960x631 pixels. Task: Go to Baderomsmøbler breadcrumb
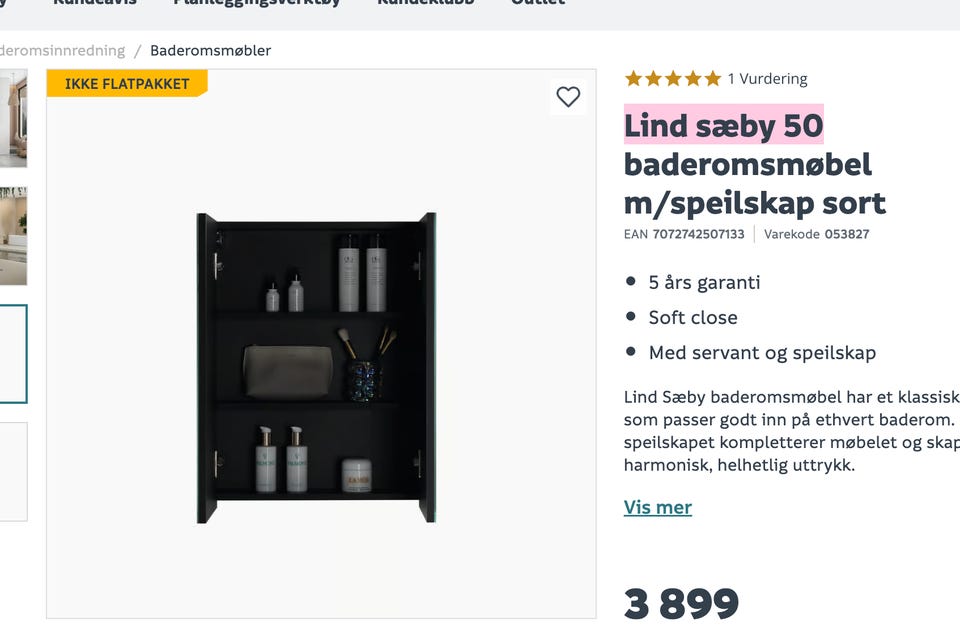click(210, 50)
